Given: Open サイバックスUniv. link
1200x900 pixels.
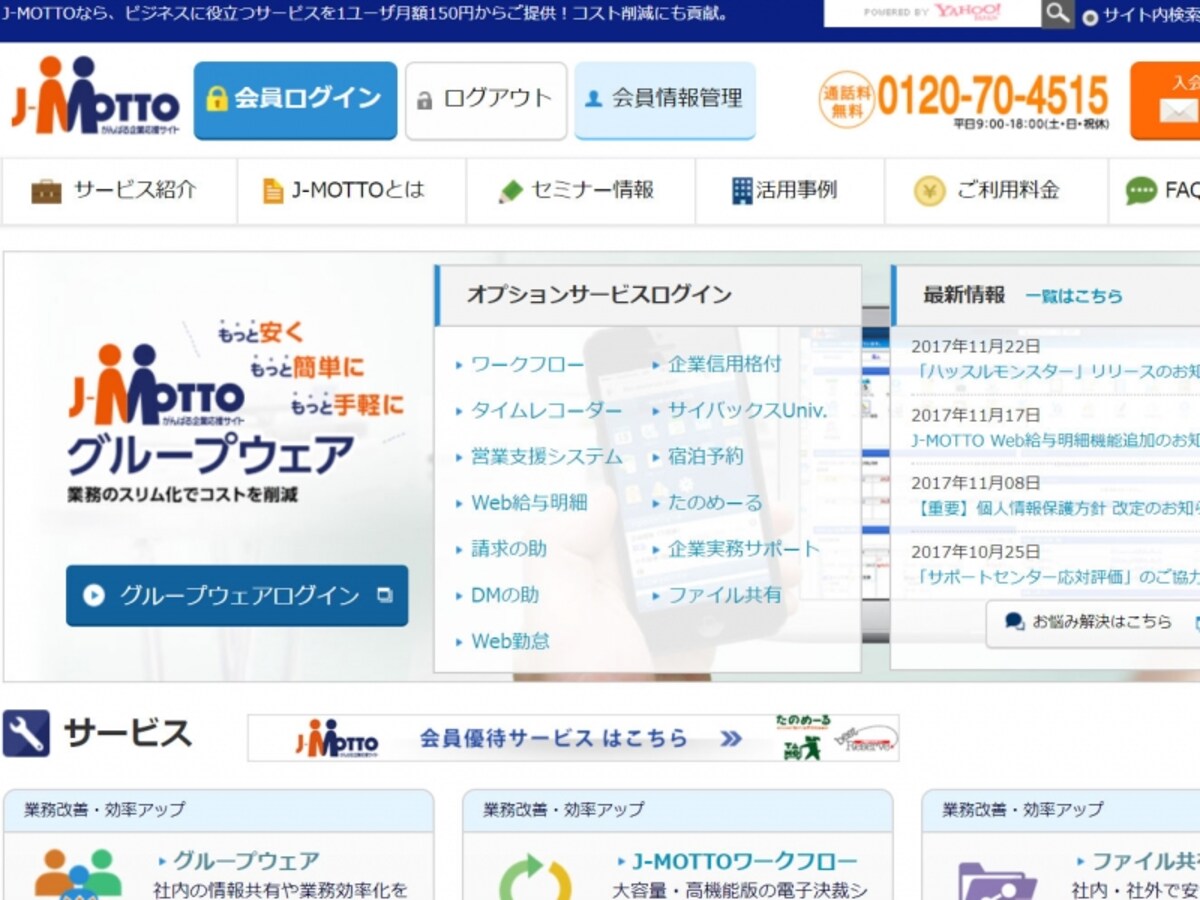Looking at the screenshot, I should tap(748, 411).
